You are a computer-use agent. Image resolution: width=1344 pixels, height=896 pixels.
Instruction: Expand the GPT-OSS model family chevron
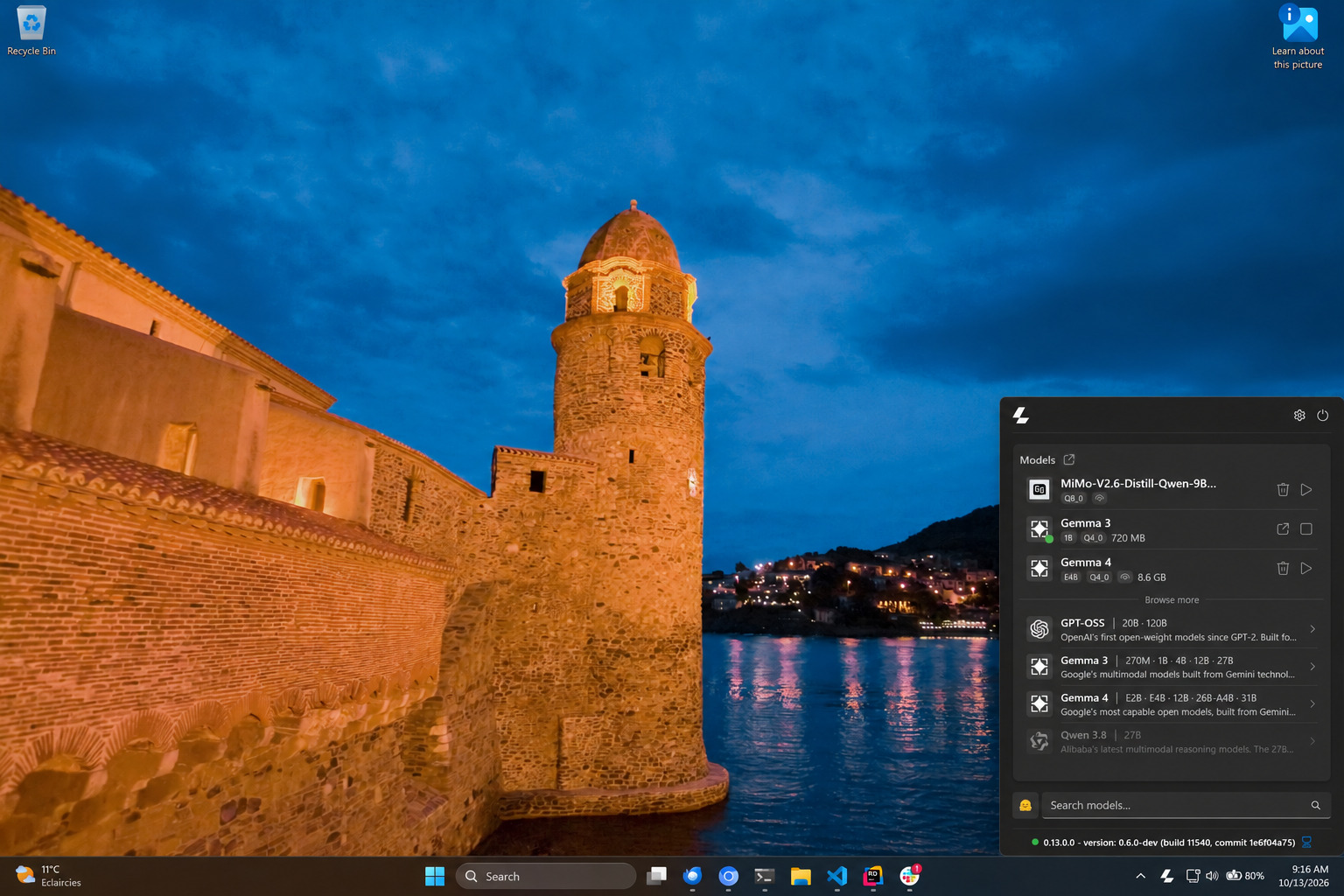pos(1312,629)
